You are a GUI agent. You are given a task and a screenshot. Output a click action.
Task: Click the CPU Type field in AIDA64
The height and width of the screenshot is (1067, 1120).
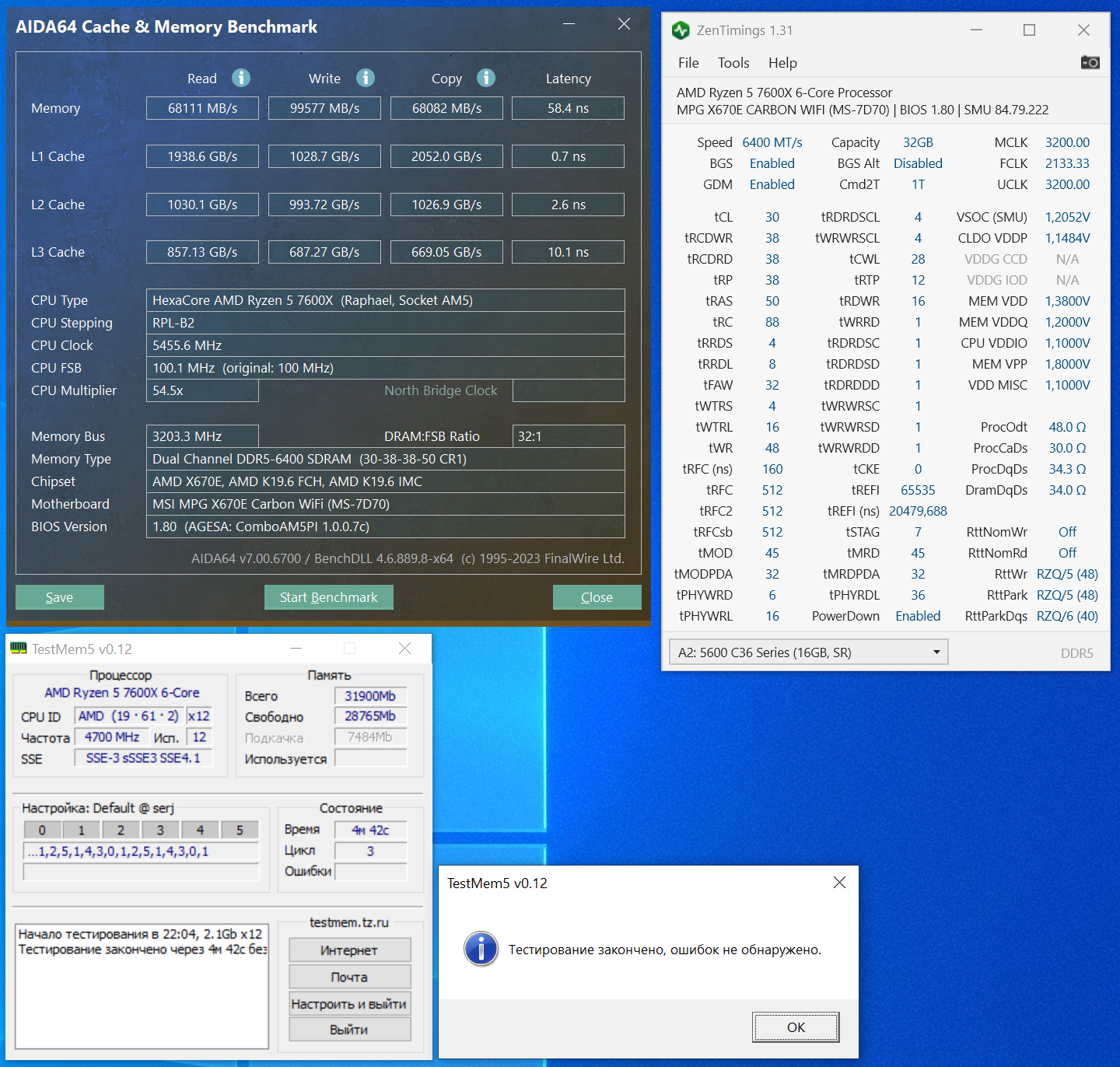(386, 300)
